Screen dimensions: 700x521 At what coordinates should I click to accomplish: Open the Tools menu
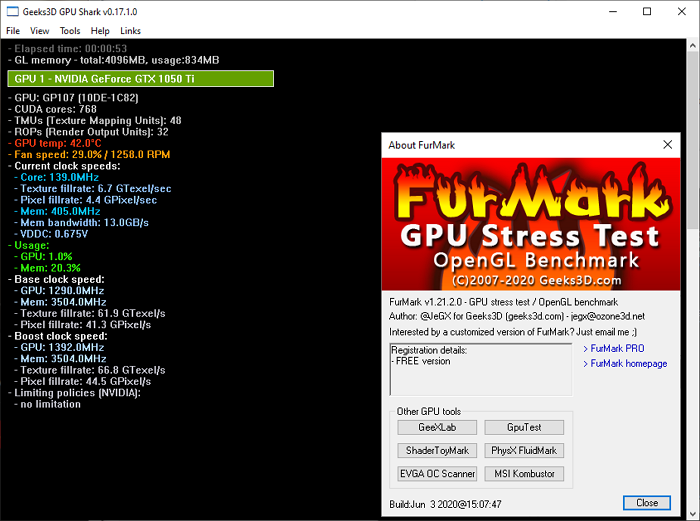(x=70, y=31)
